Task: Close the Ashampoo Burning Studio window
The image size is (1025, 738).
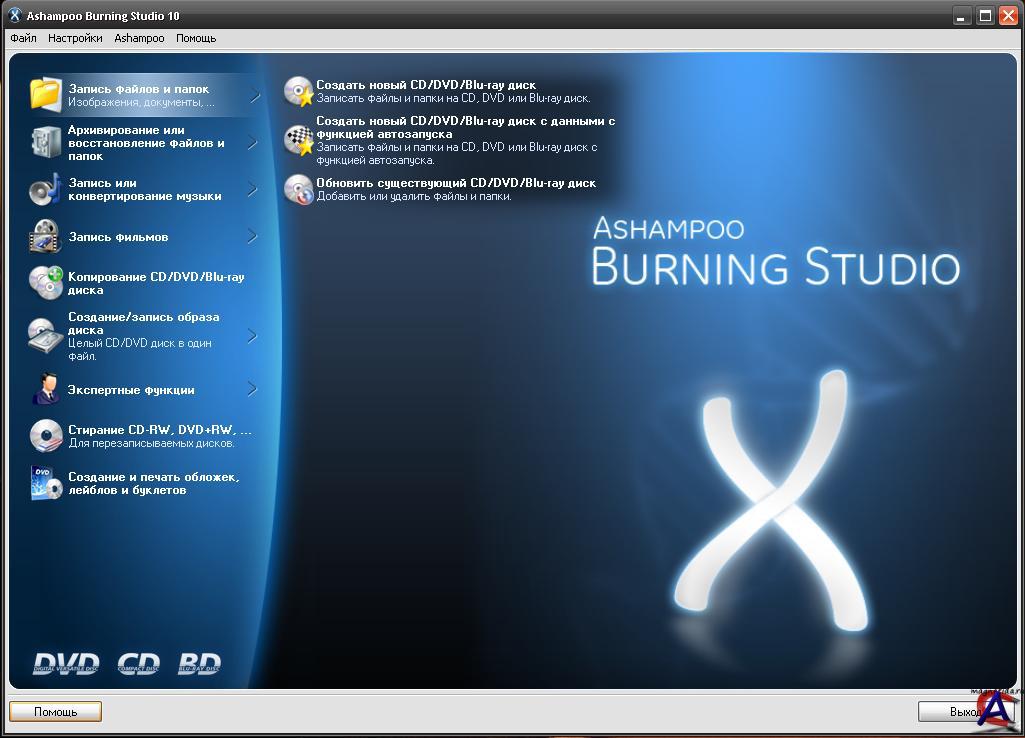Action: [1008, 16]
